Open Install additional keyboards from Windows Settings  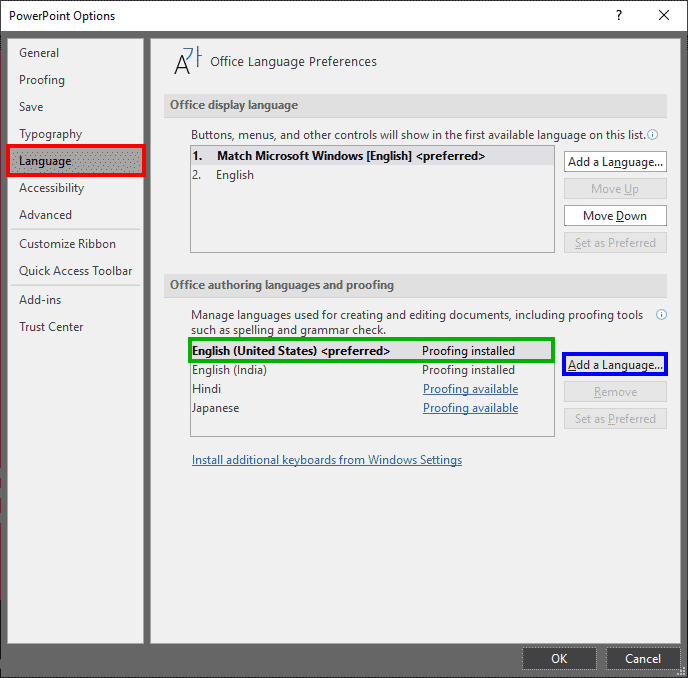click(327, 460)
